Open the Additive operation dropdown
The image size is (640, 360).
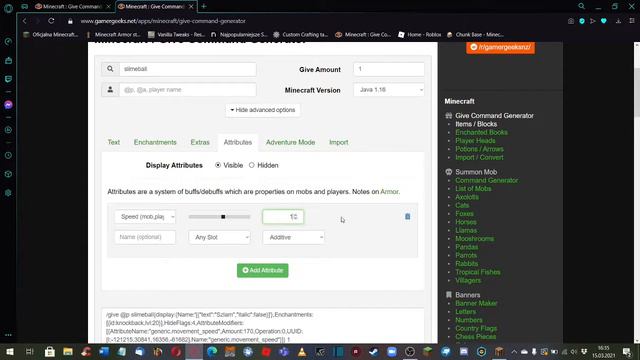tap(293, 237)
